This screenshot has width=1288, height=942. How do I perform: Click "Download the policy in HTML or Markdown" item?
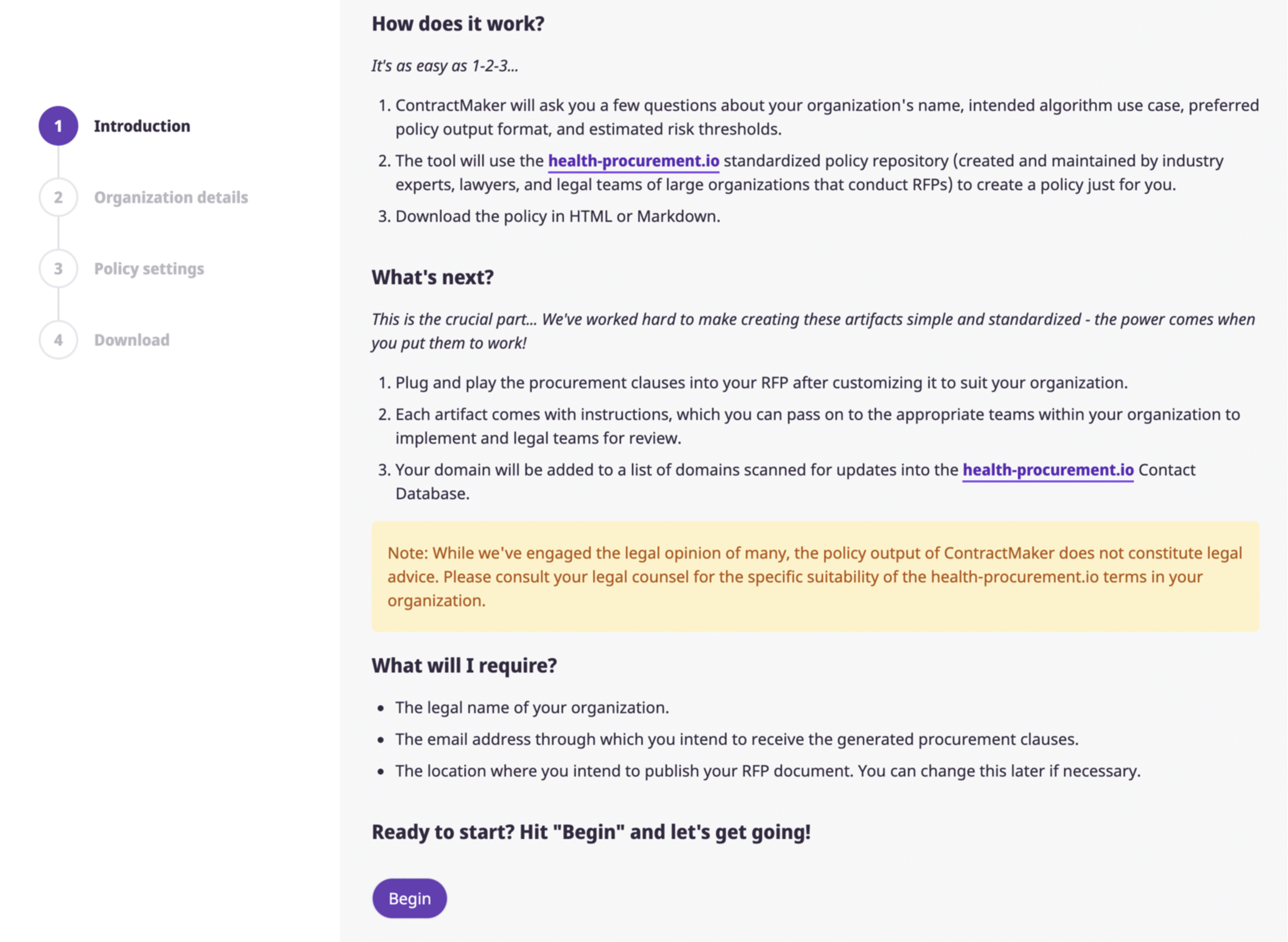557,217
